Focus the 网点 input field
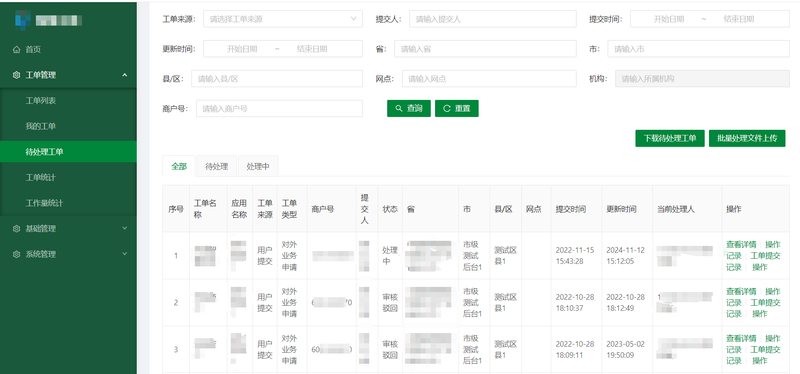800x374 pixels. (489, 79)
